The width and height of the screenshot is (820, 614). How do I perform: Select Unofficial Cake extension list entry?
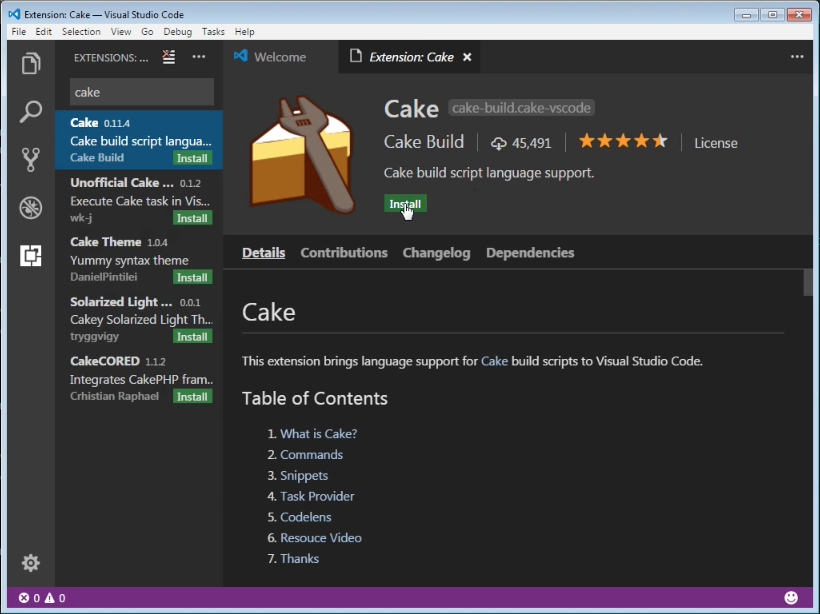[x=139, y=200]
